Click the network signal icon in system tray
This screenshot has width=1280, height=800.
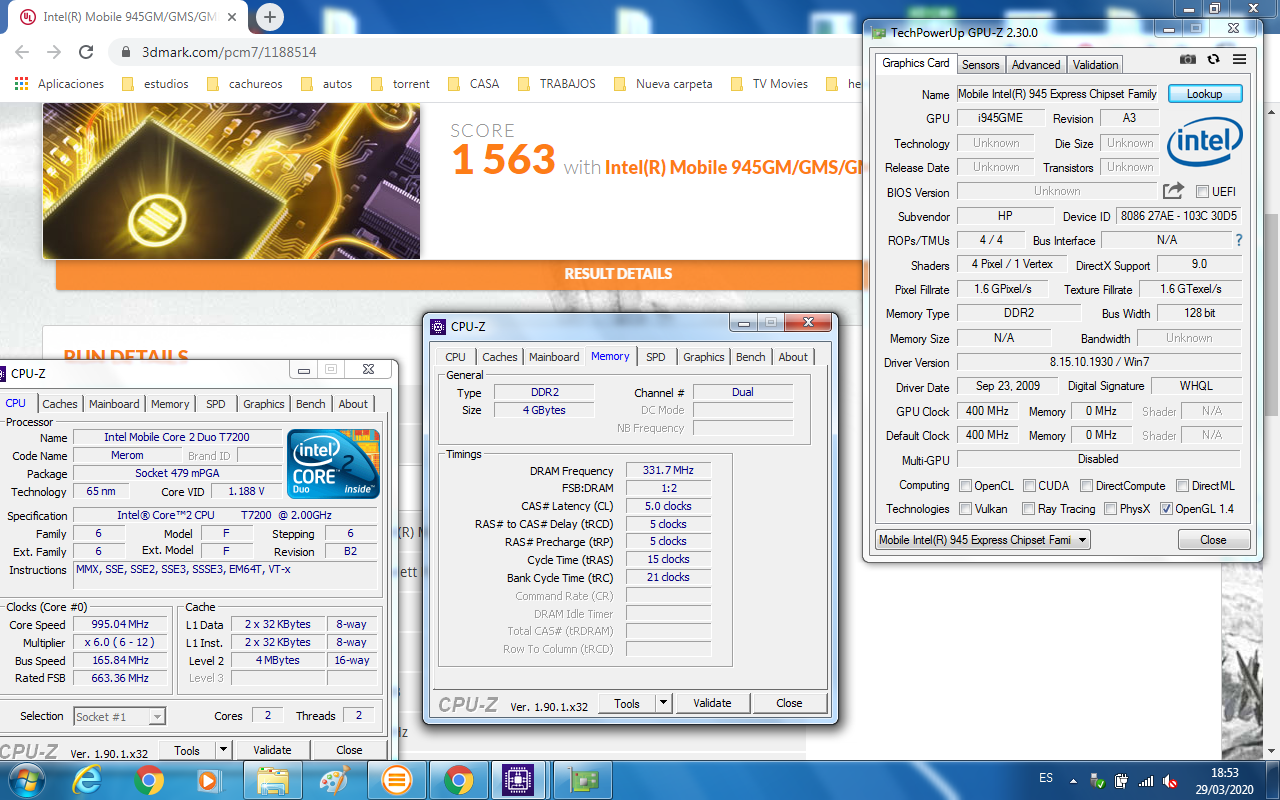point(1147,780)
